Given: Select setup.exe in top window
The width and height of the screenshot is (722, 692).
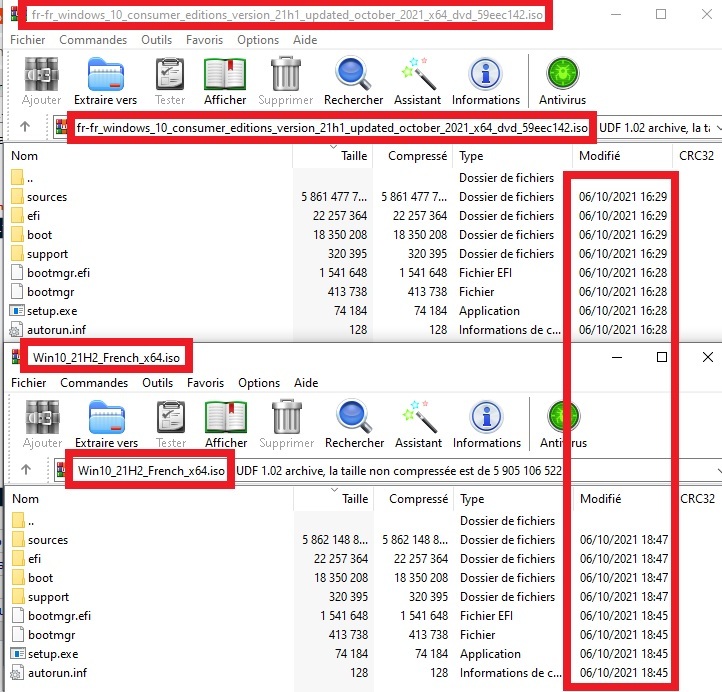Looking at the screenshot, I should point(44,311).
